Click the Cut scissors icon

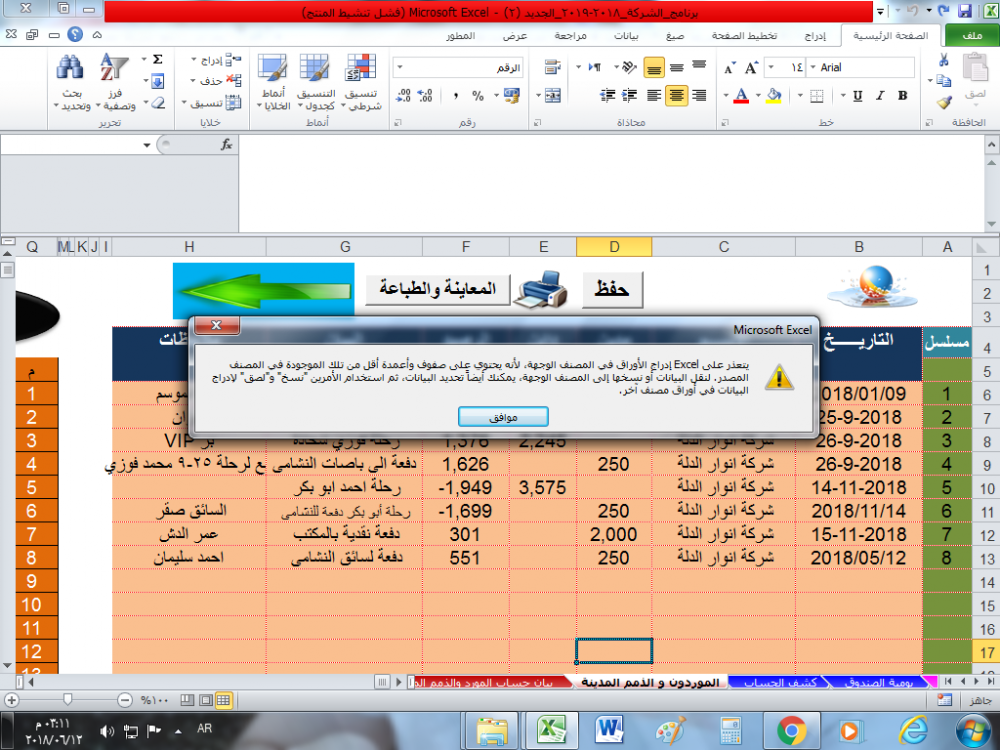pyautogui.click(x=943, y=61)
